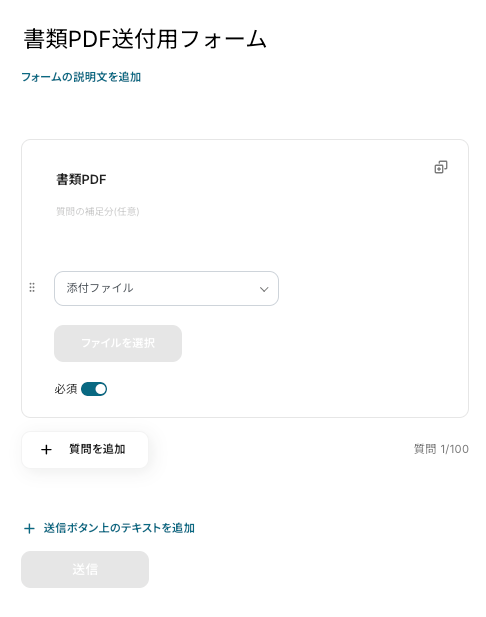Click the plus icon before 送信ボタン上のテキストを追加
Image resolution: width=486 pixels, height=617 pixels.
(30, 528)
